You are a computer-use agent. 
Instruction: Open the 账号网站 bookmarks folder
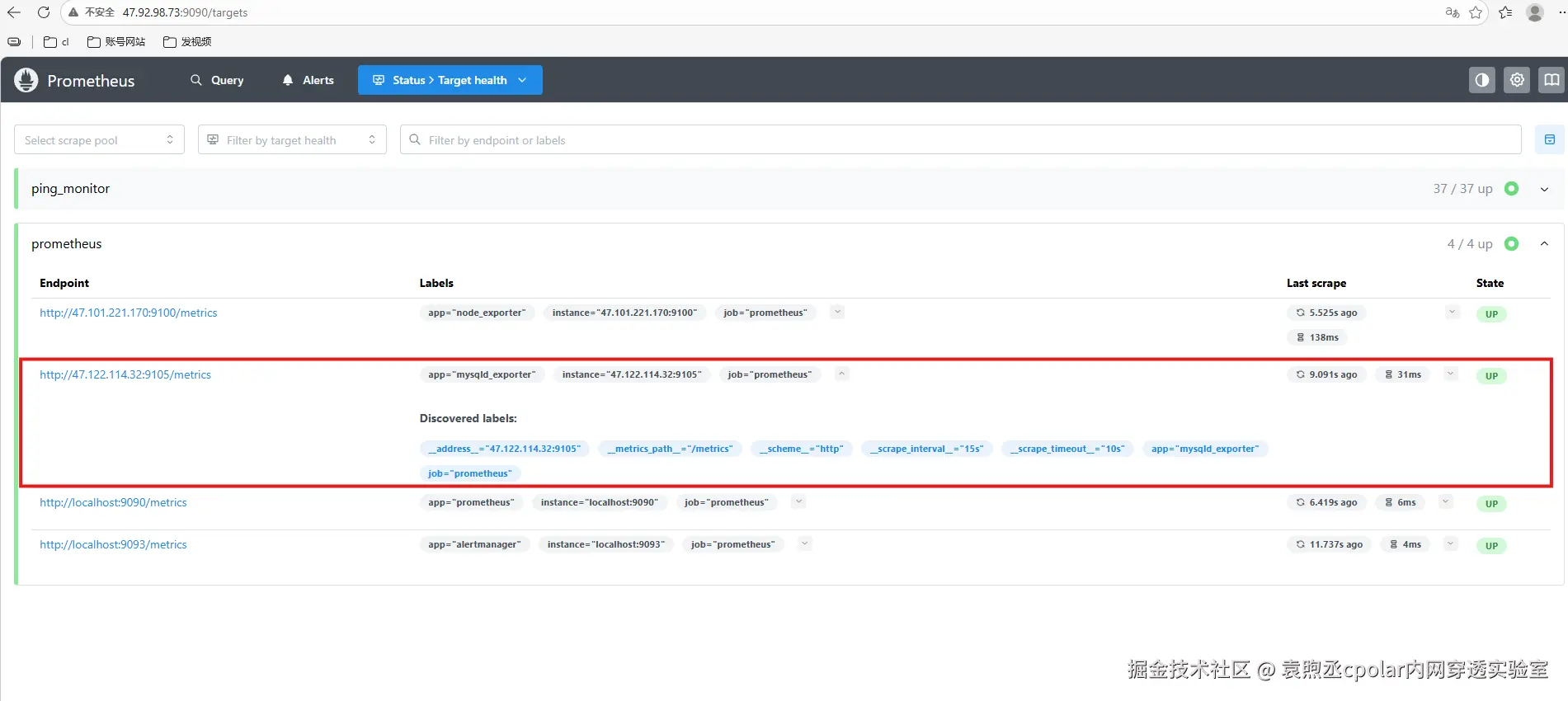(x=116, y=41)
